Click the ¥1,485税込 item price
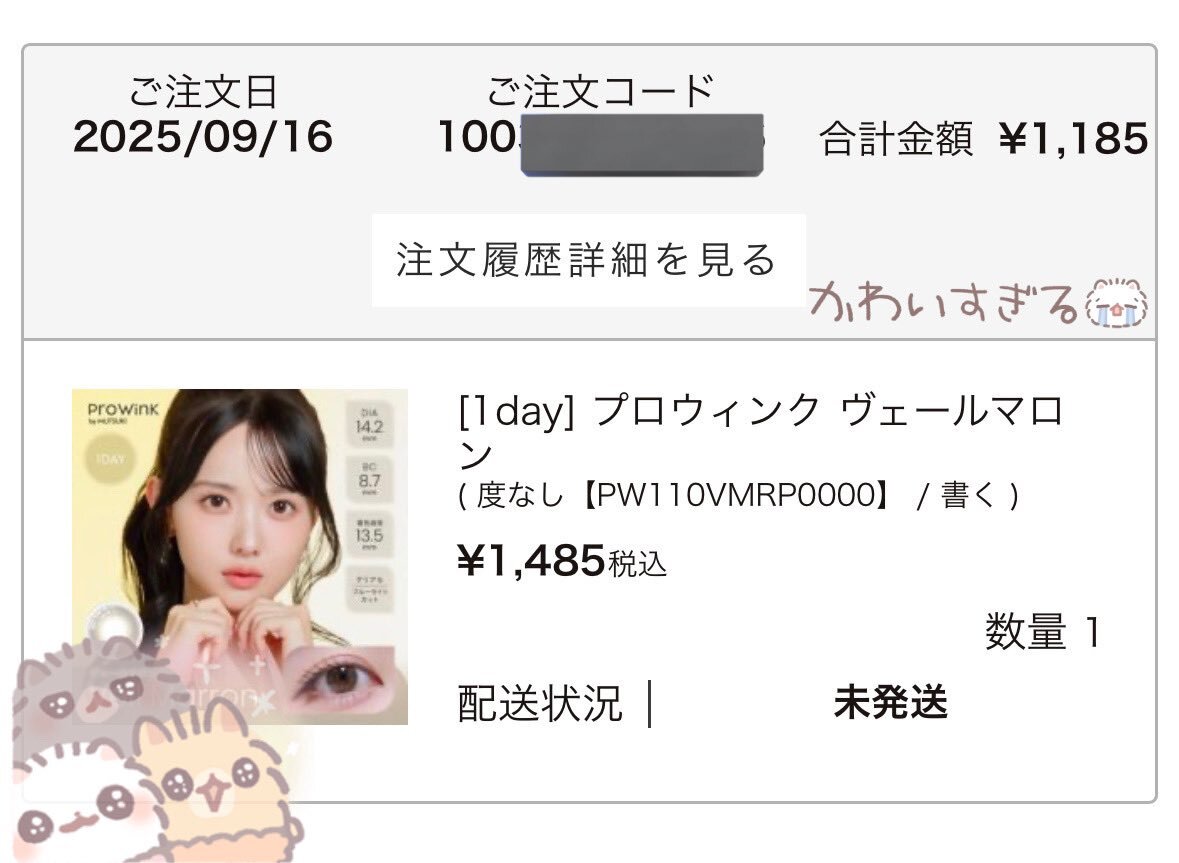This screenshot has width=1179, height=863. point(562,561)
